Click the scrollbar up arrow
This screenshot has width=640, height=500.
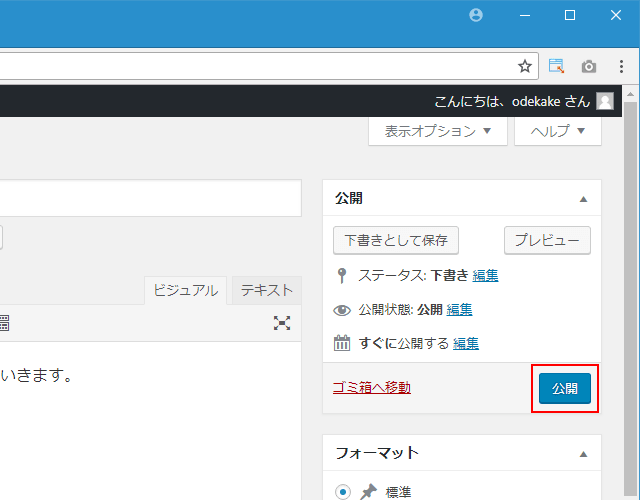pyautogui.click(x=630, y=94)
